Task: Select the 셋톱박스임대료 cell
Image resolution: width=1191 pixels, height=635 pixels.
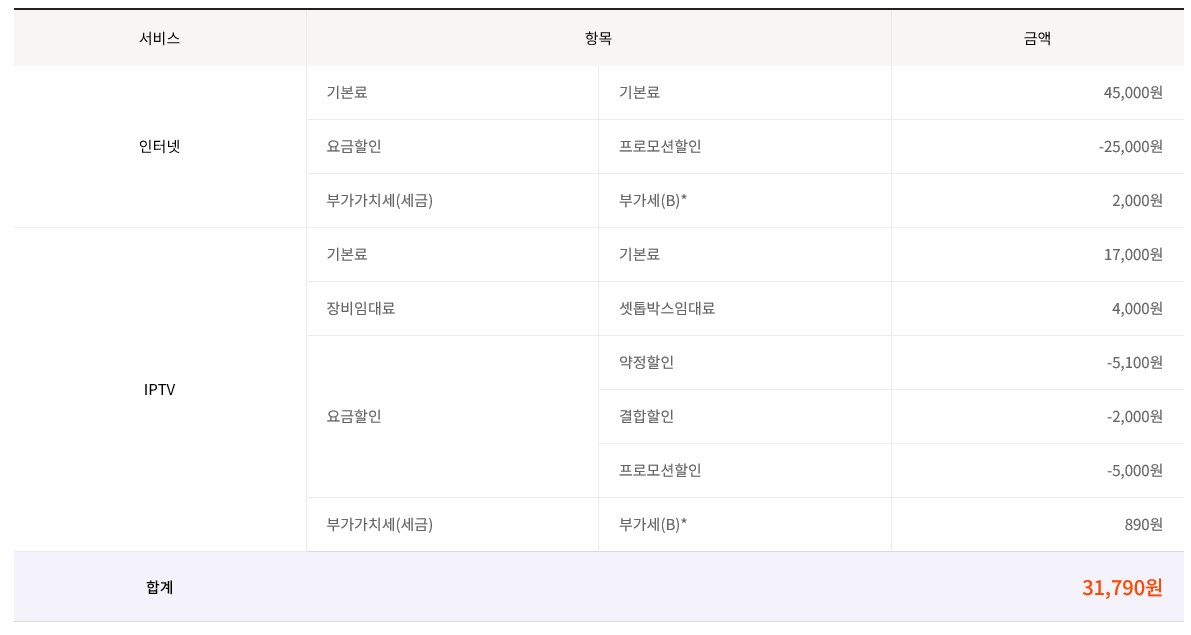Action: coord(667,308)
